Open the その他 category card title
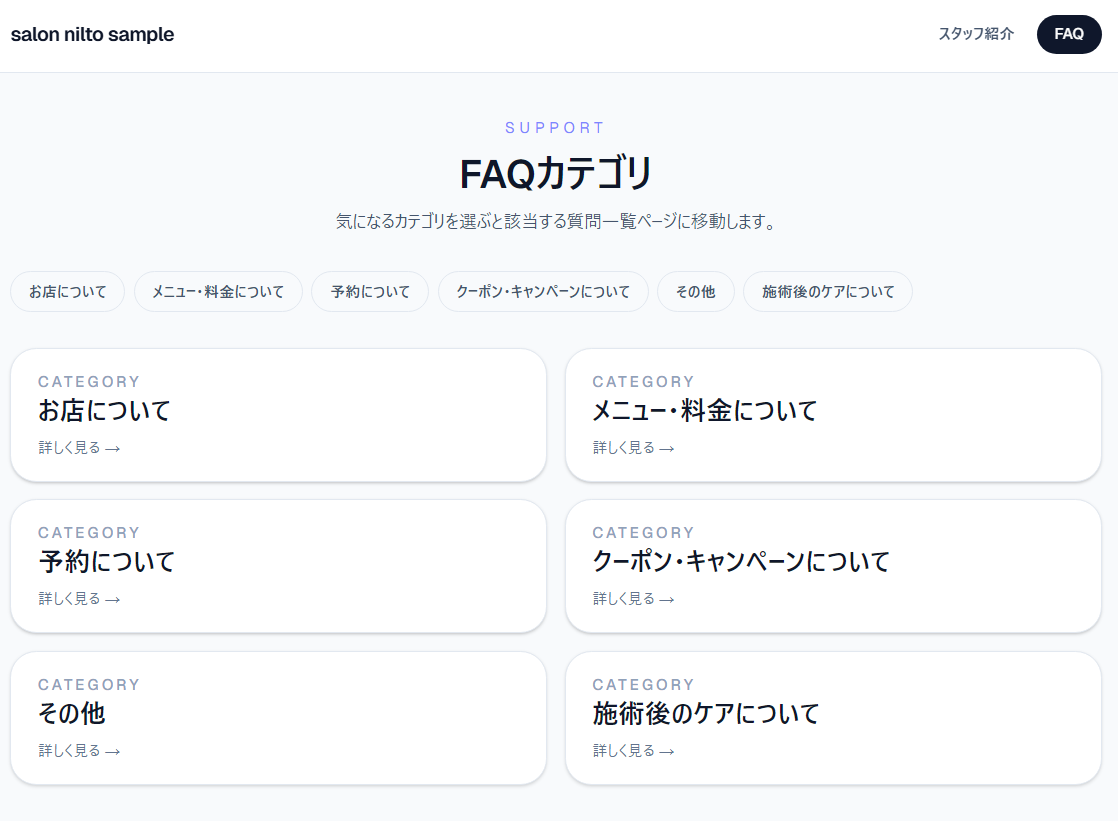 (71, 713)
